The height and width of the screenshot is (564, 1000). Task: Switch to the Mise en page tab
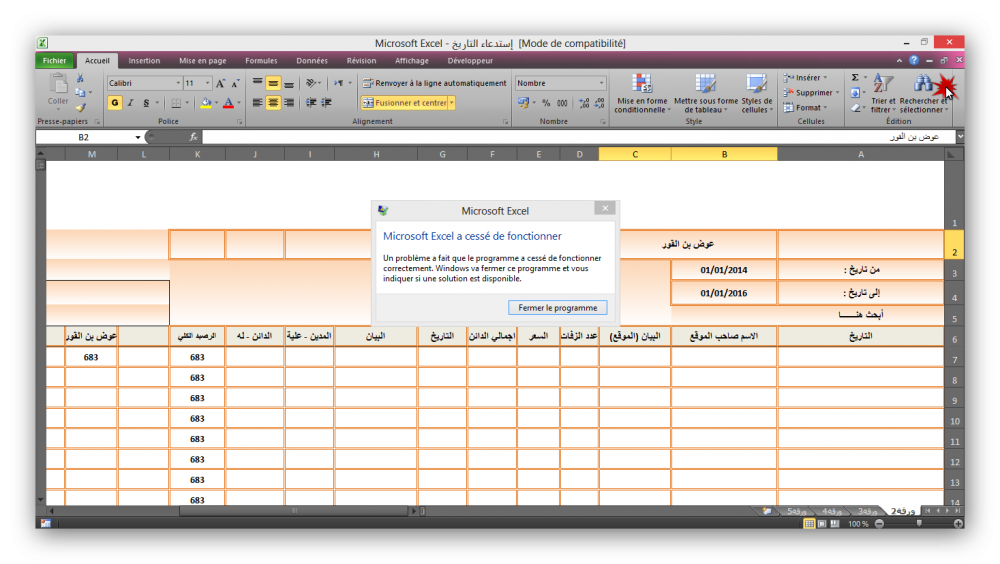[x=203, y=61]
